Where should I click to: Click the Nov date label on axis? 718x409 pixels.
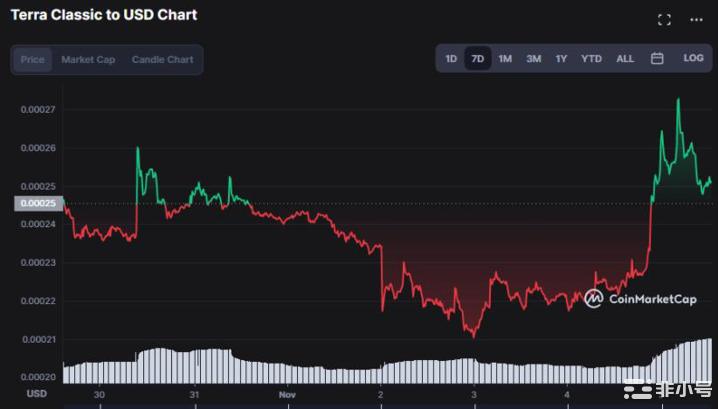[x=287, y=395]
